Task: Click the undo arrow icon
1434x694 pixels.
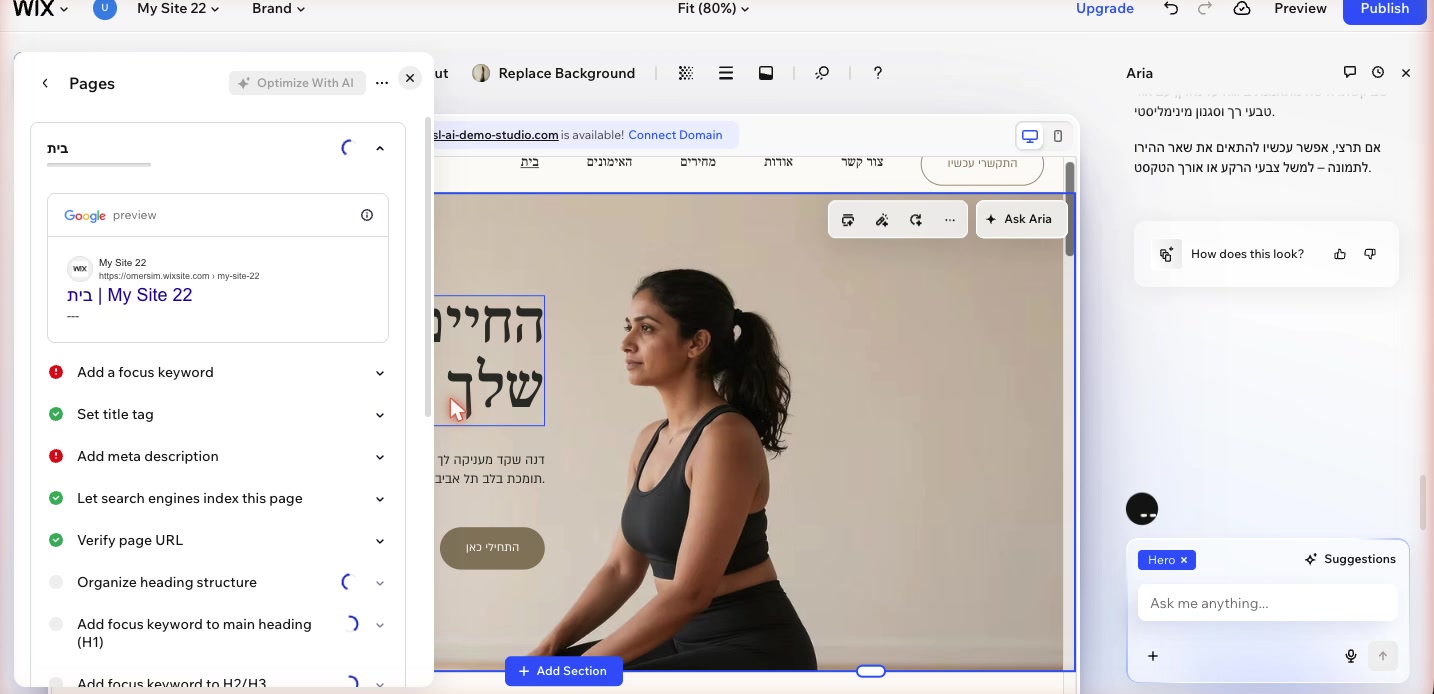Action: click(x=1171, y=9)
